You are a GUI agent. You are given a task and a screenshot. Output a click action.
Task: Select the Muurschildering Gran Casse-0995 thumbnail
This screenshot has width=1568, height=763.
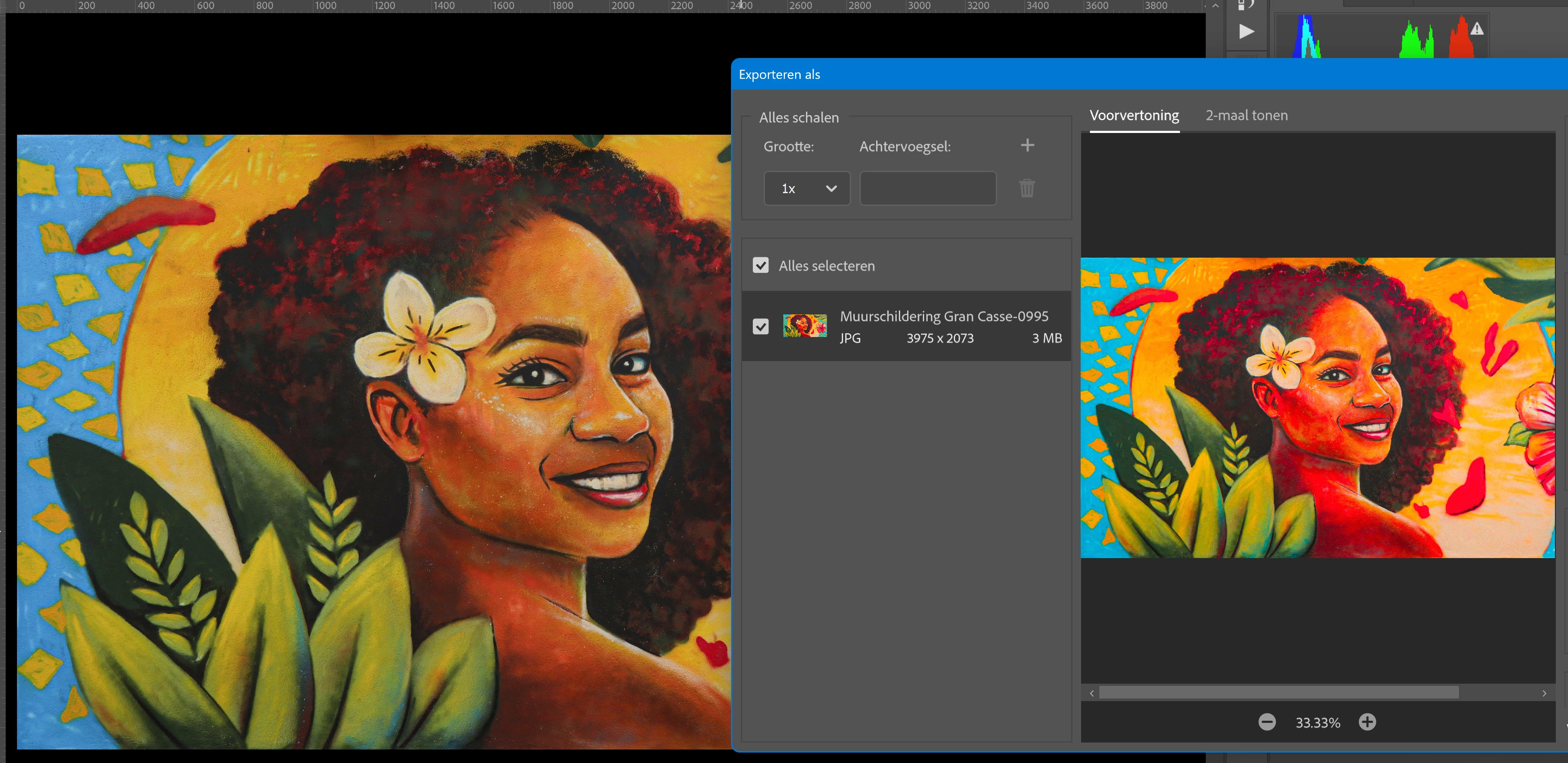pyautogui.click(x=805, y=327)
